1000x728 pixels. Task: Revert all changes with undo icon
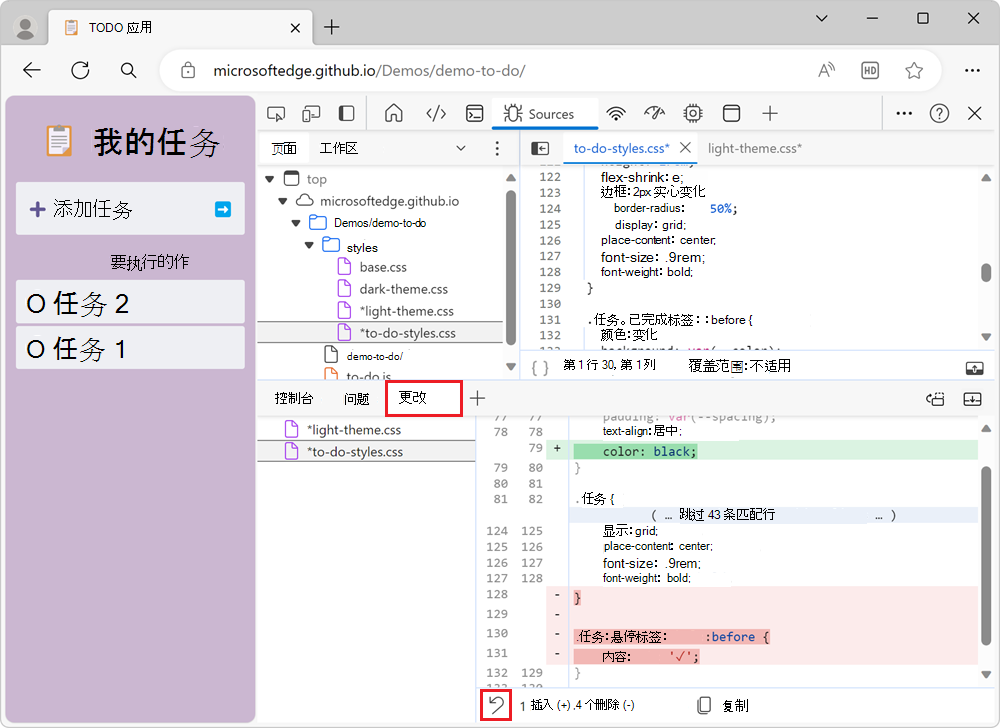[x=496, y=705]
